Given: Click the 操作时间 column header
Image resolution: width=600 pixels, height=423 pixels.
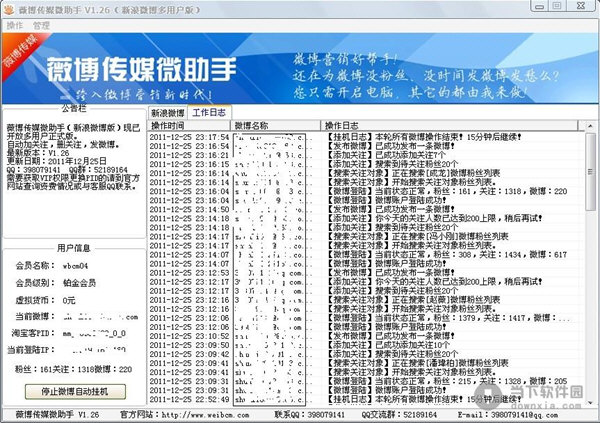Looking at the screenshot, I should pyautogui.click(x=189, y=126).
